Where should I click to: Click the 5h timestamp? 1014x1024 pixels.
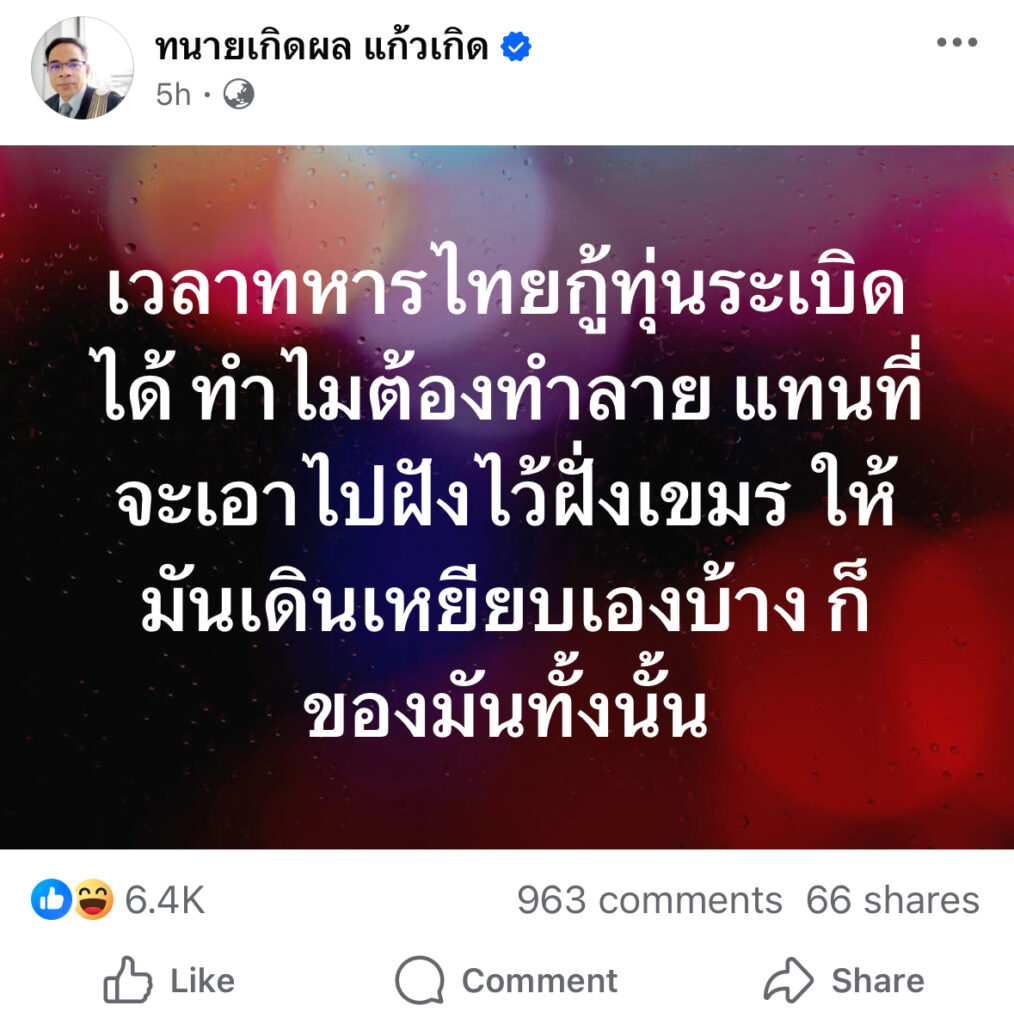click(x=173, y=95)
